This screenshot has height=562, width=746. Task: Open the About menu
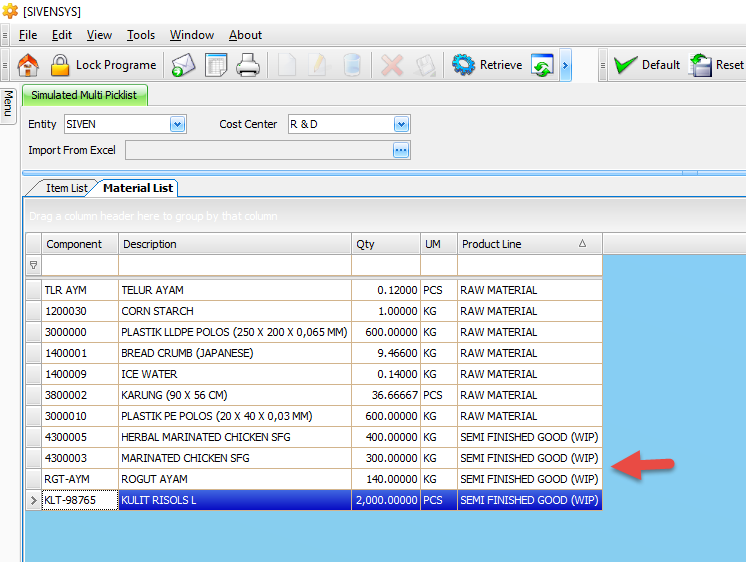coord(245,35)
